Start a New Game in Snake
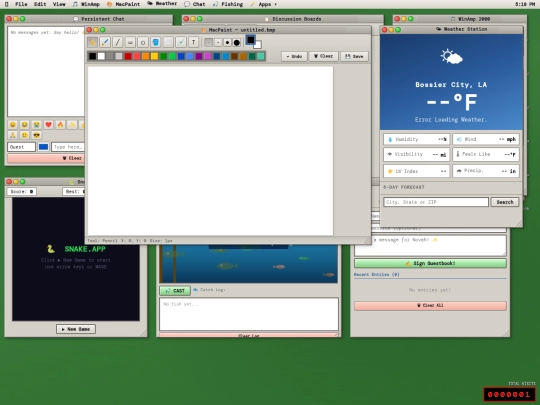This screenshot has width=540, height=405. click(x=76, y=329)
